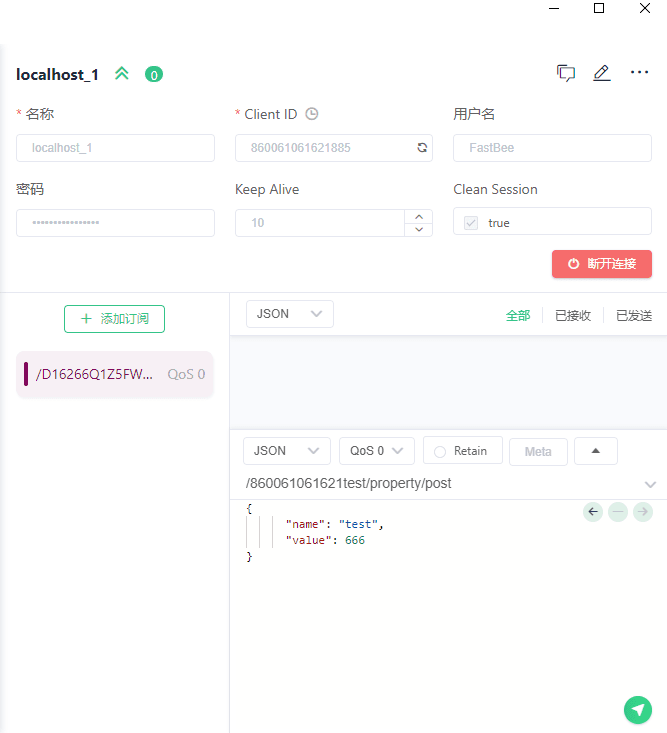
Task: Click the 密码 password field
Action: coord(115,223)
